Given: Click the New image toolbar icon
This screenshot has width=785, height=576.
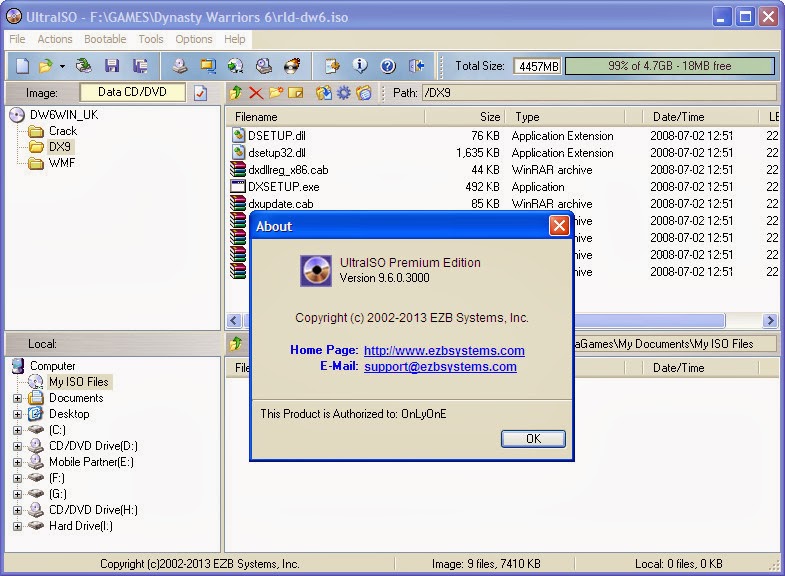Looking at the screenshot, I should 23,66.
